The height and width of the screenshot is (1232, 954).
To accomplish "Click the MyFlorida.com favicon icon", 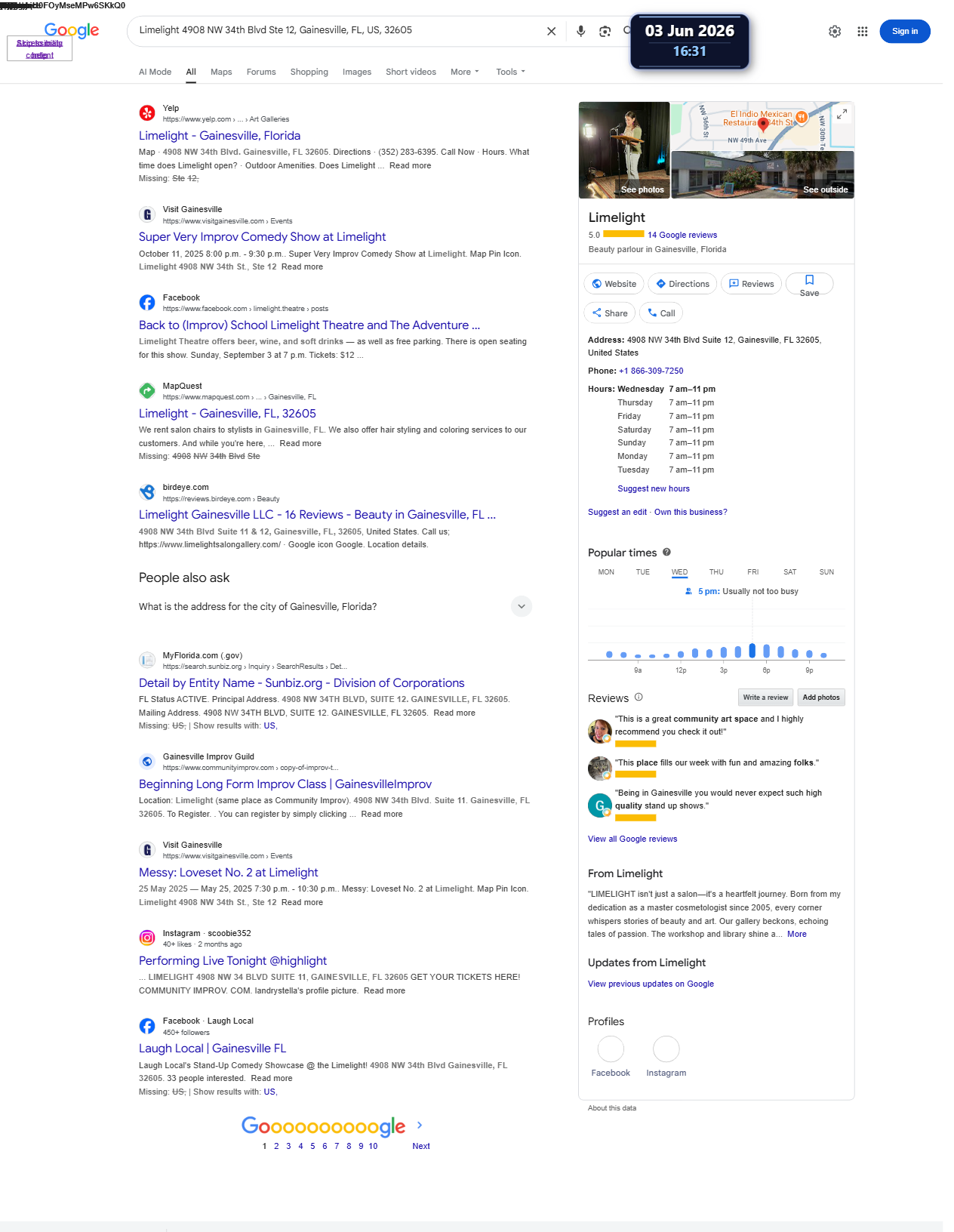I will [x=147, y=660].
